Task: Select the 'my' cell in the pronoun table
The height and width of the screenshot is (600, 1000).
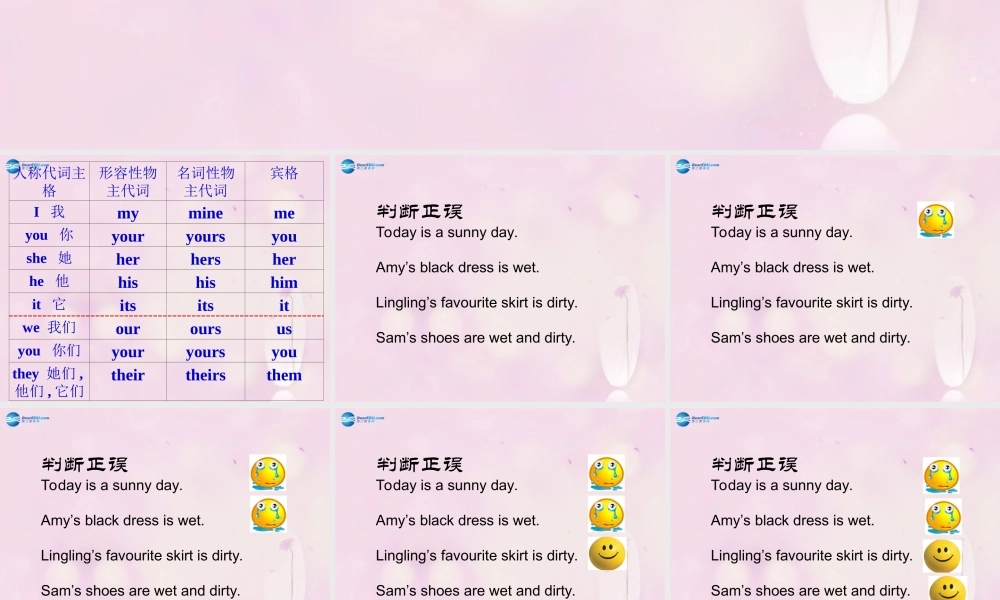Action: click(x=128, y=213)
